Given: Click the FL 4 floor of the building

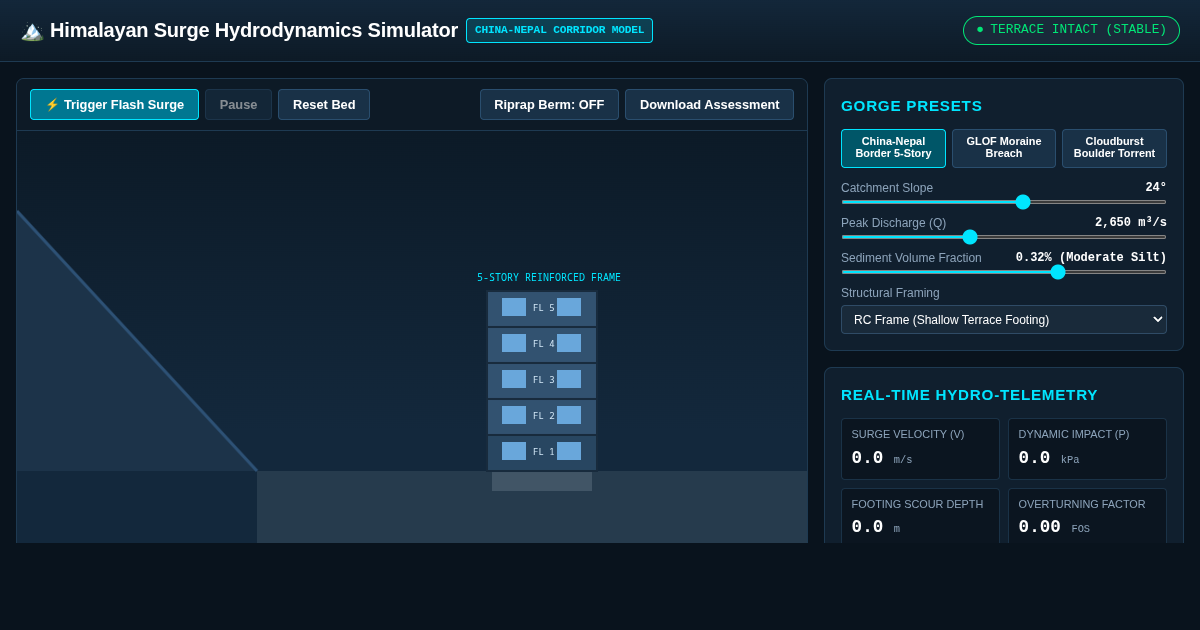Looking at the screenshot, I should coord(542,344).
